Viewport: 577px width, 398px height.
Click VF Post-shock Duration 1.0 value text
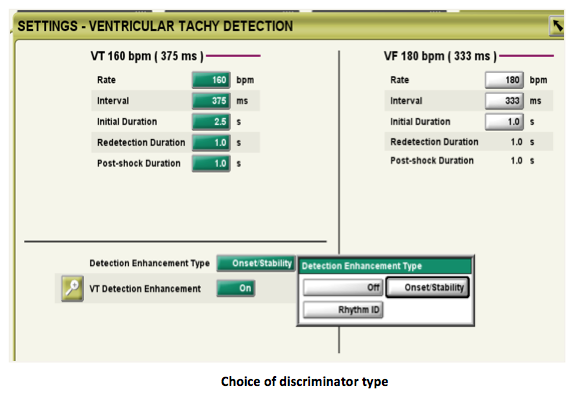(517, 161)
